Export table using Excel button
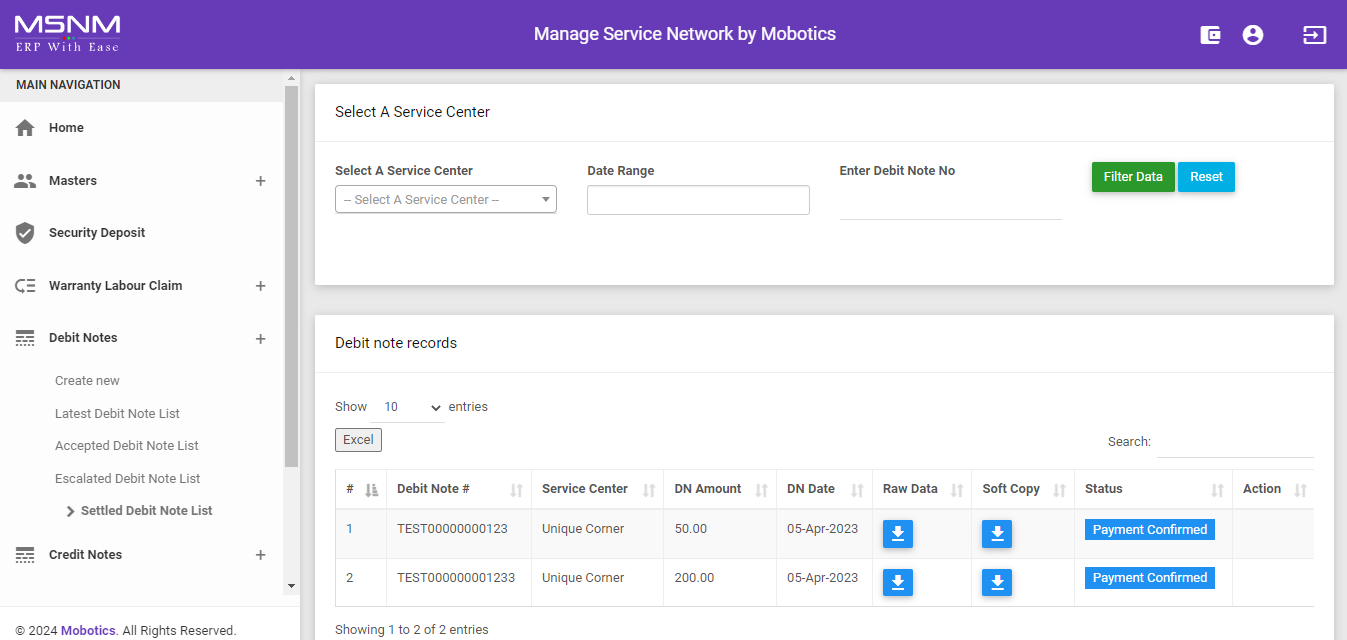 (x=358, y=440)
